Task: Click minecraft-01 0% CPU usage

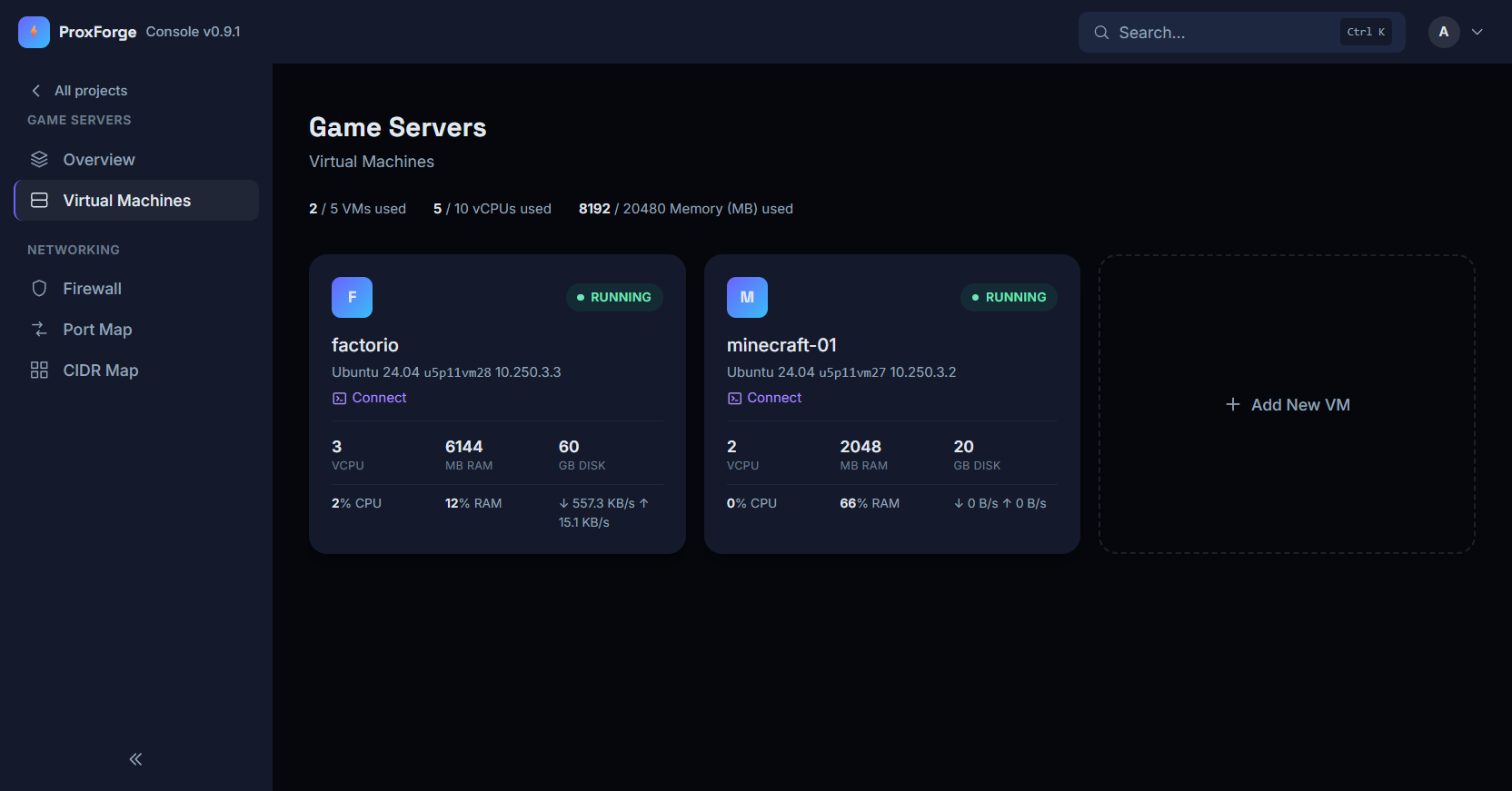Action: coord(751,503)
